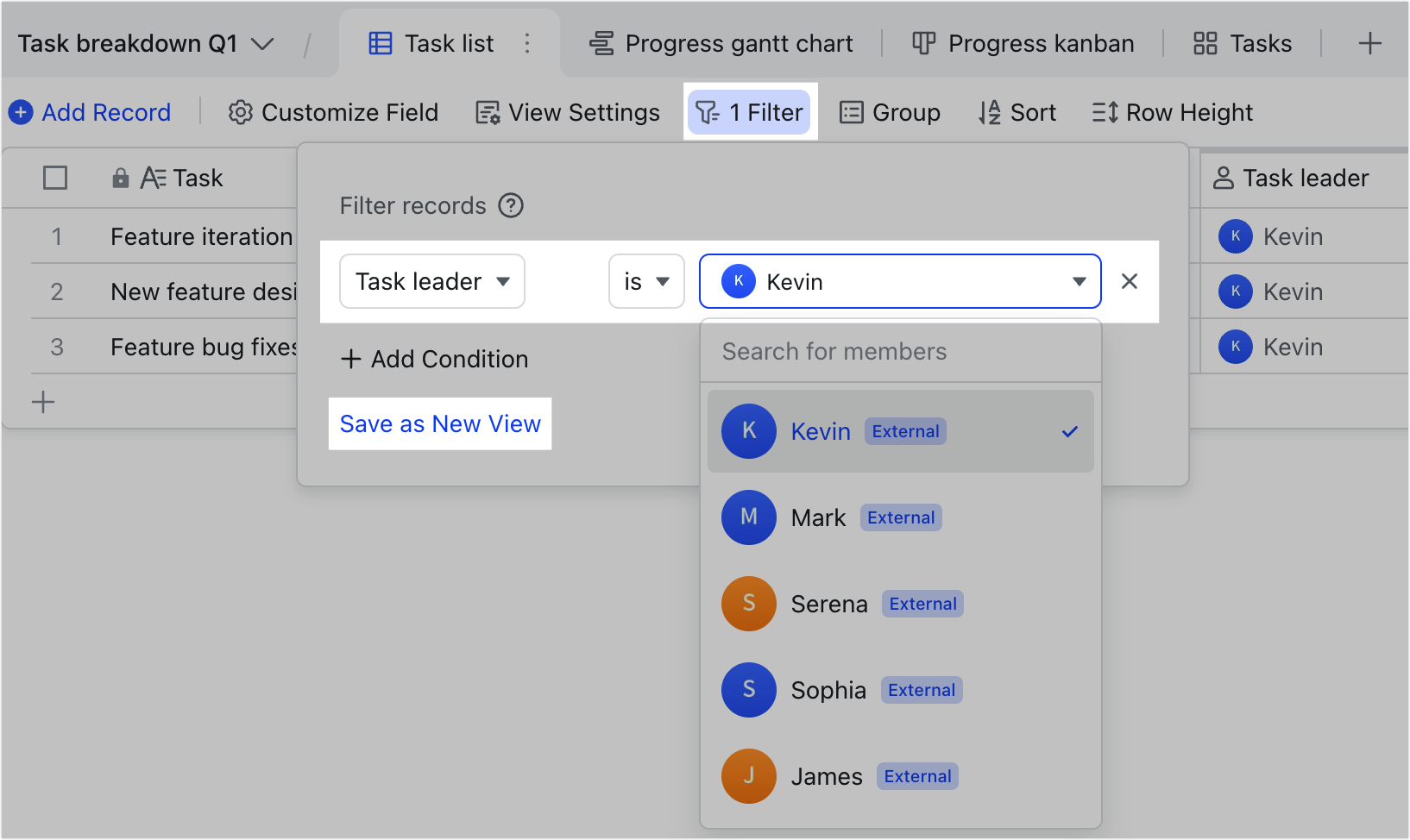
Task: Open the Task leader field dropdown
Action: (x=431, y=281)
